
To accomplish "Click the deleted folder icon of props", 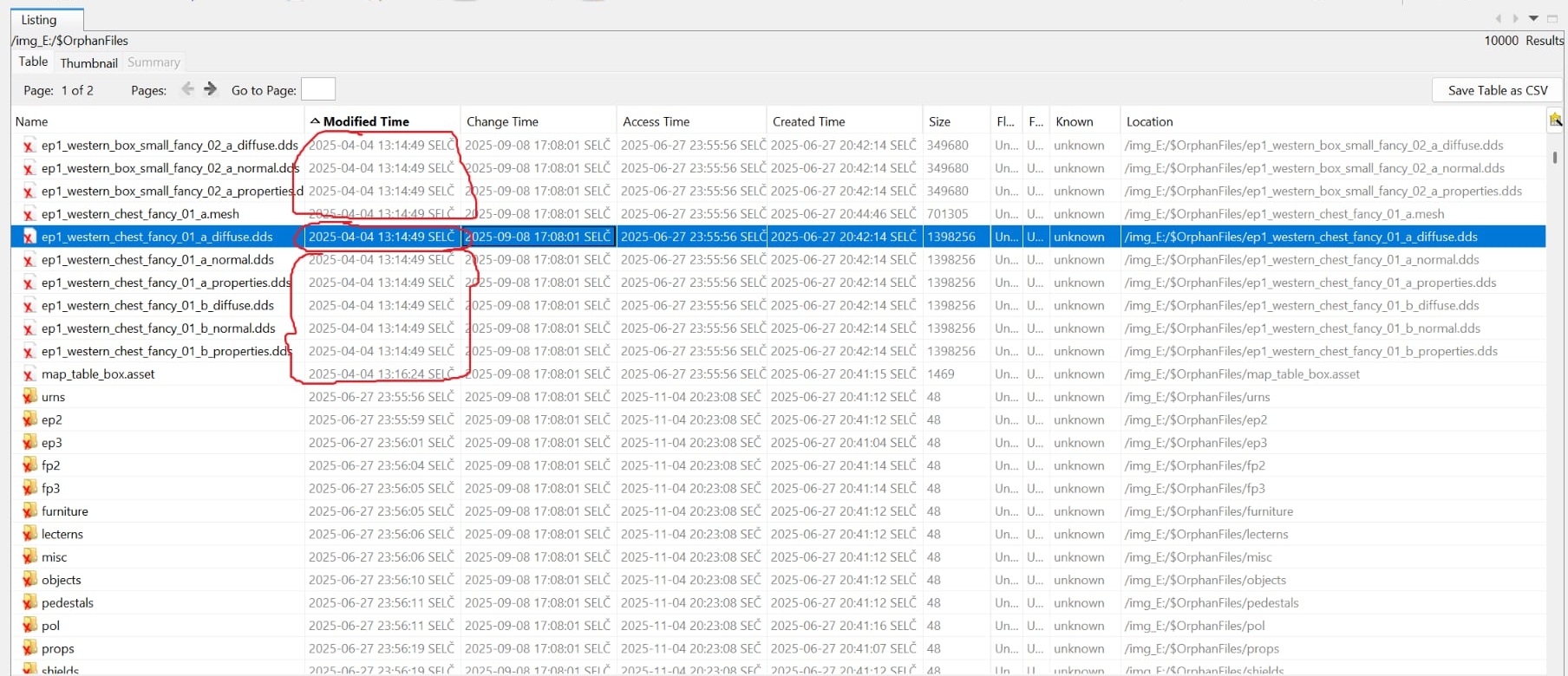I will 29,648.
